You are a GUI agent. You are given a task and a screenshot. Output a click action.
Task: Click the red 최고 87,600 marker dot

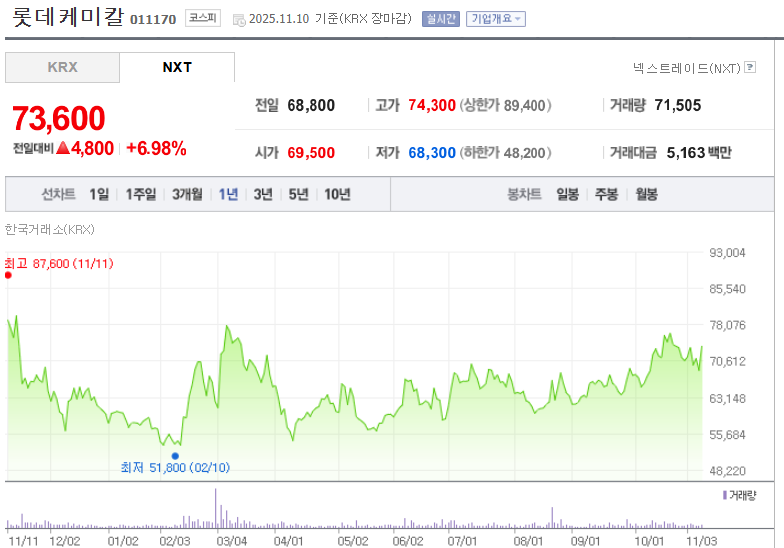point(8,275)
